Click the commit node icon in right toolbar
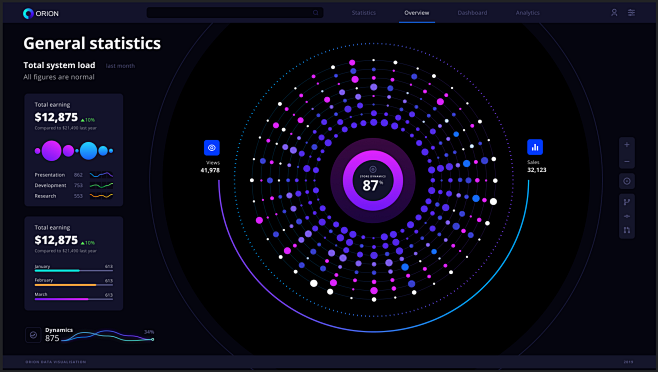The image size is (658, 372). [627, 216]
